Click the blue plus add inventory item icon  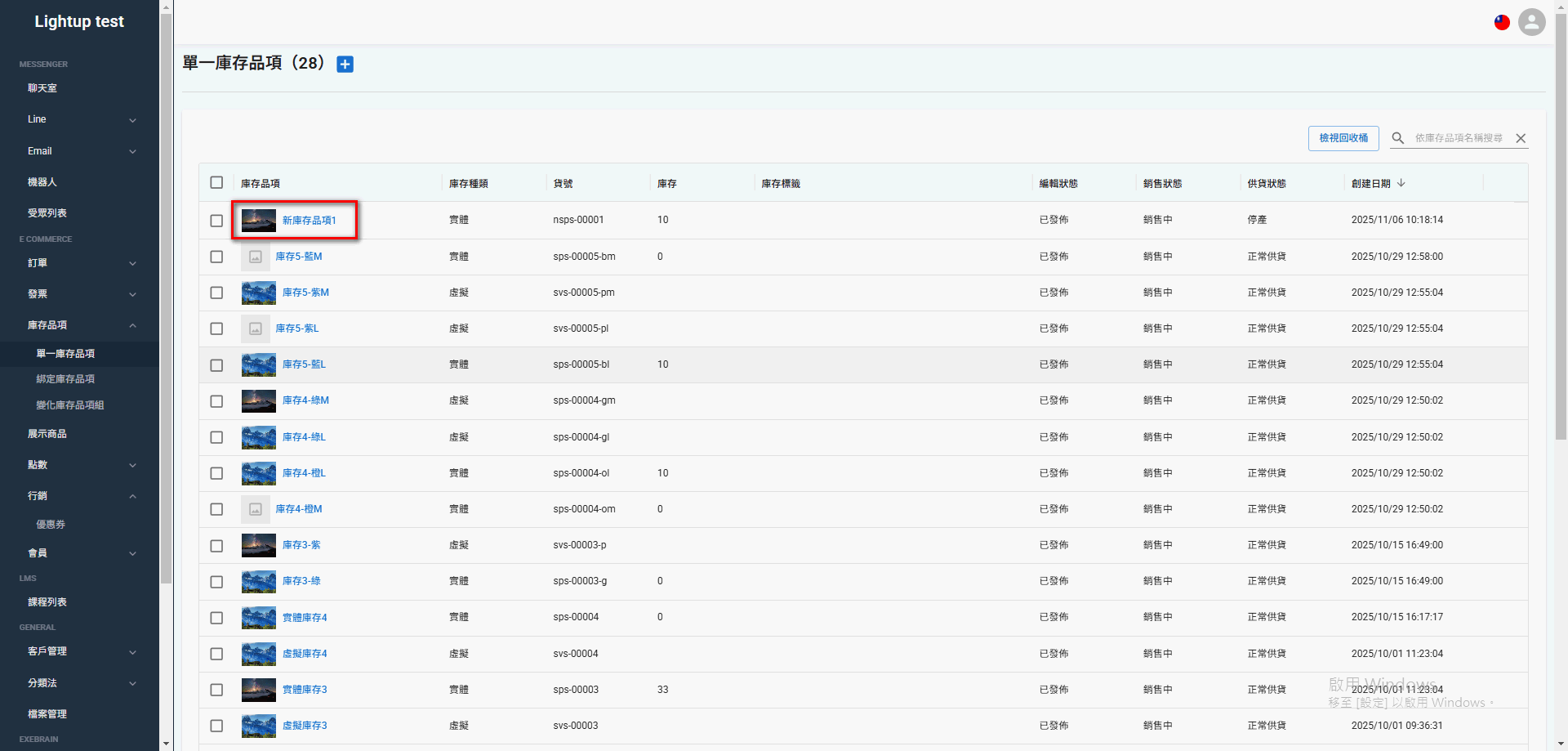coord(345,65)
